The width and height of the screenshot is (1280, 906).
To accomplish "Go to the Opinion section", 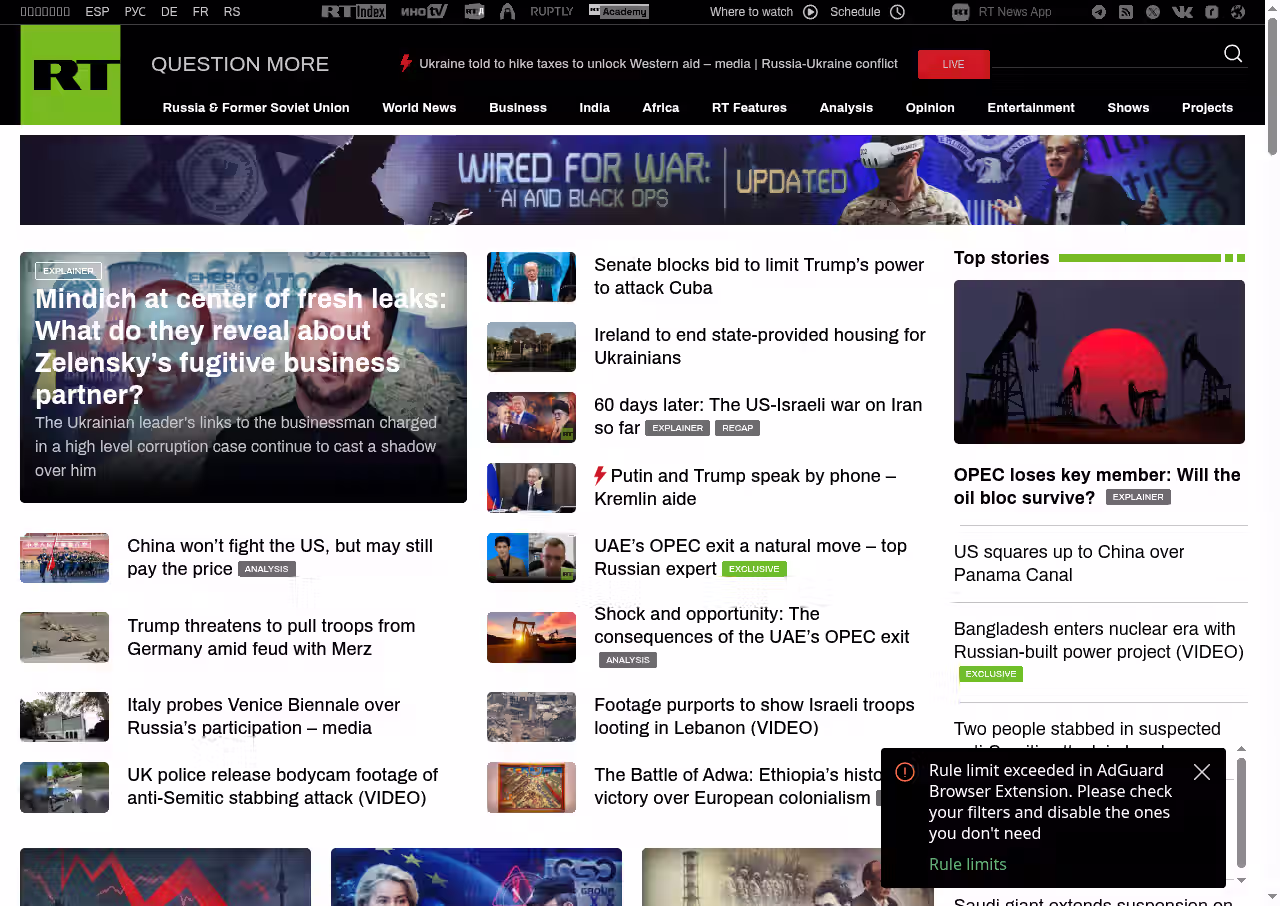I will coord(930,108).
